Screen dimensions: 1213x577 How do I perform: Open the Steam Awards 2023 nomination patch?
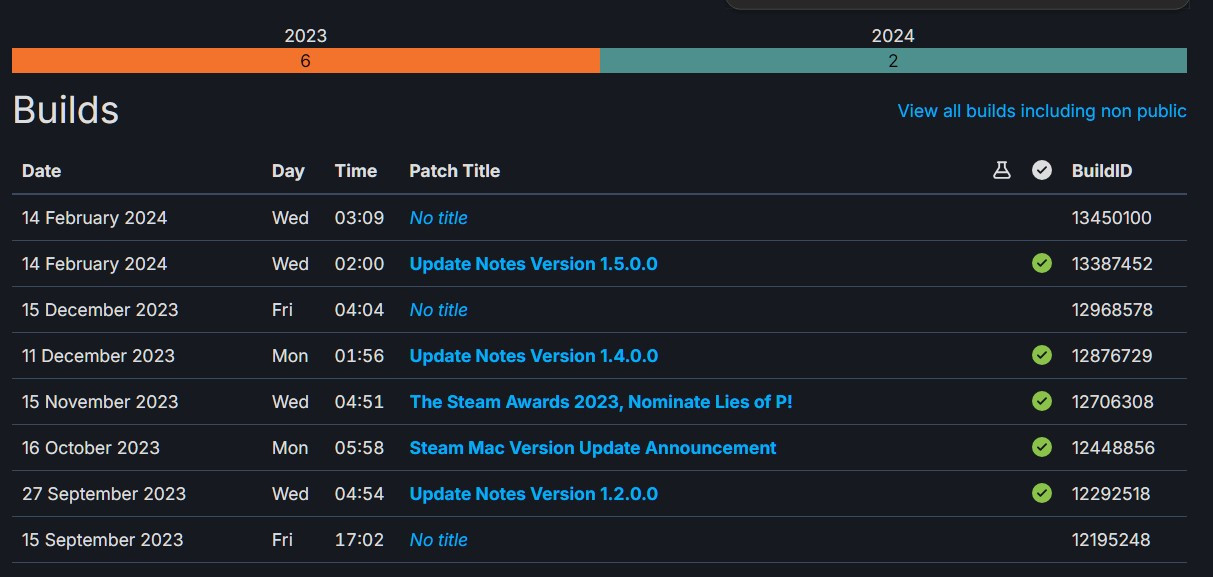(x=600, y=402)
